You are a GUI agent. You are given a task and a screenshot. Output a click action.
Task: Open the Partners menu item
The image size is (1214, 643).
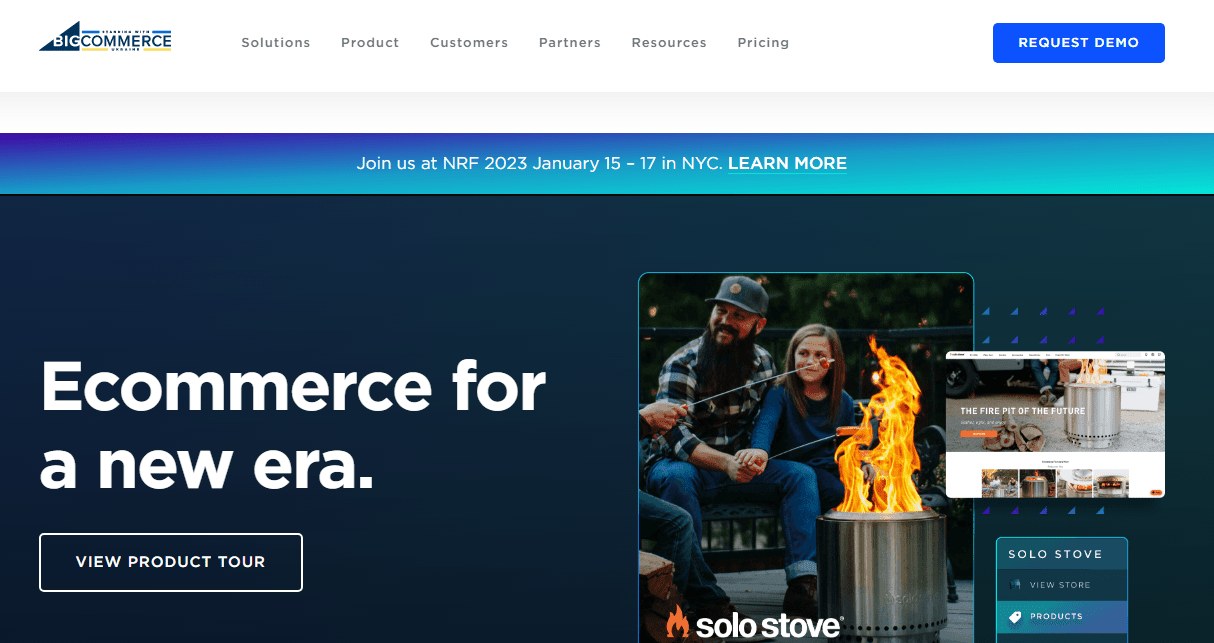(x=570, y=43)
